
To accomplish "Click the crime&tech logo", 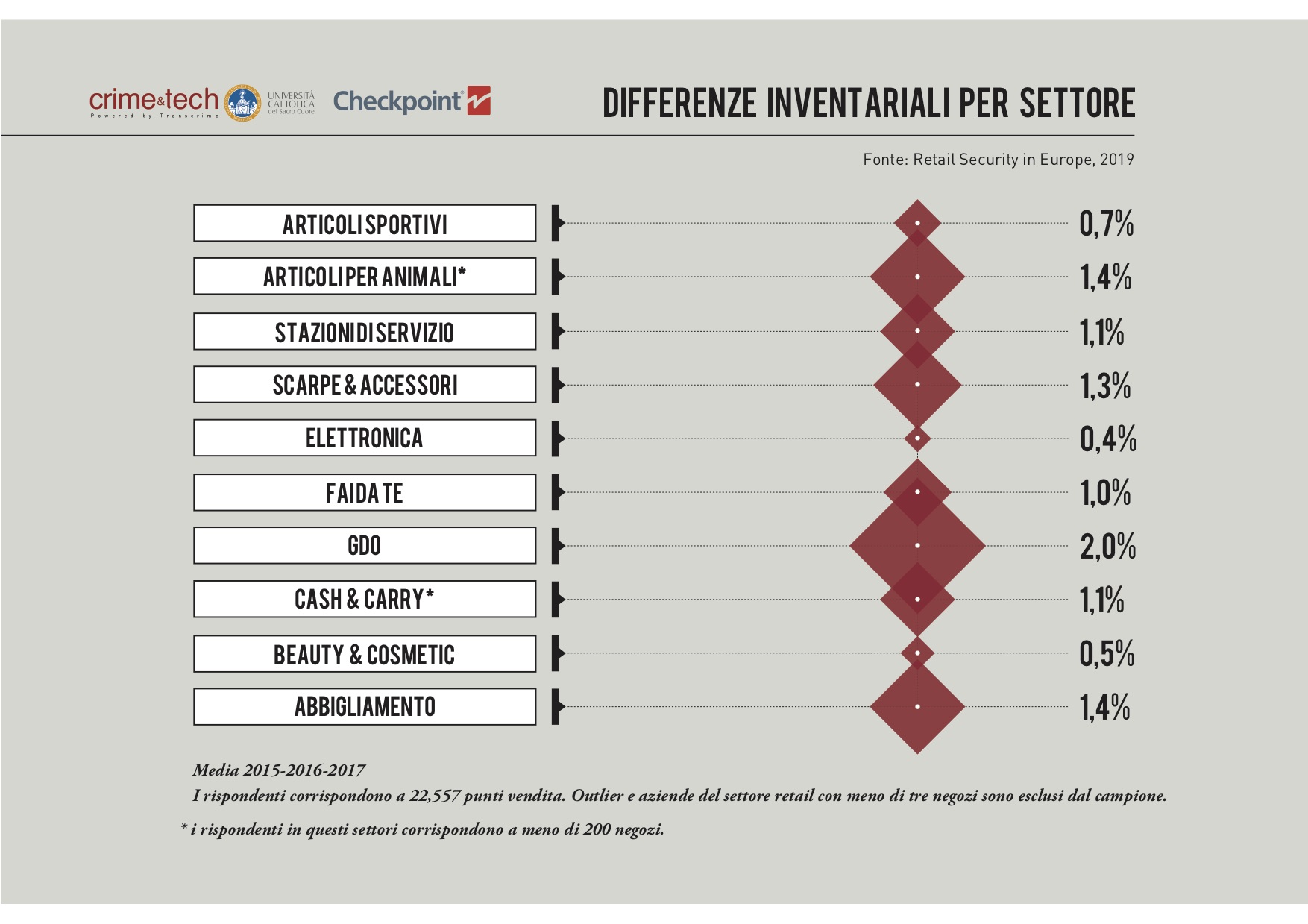I will pyautogui.click(x=154, y=102).
